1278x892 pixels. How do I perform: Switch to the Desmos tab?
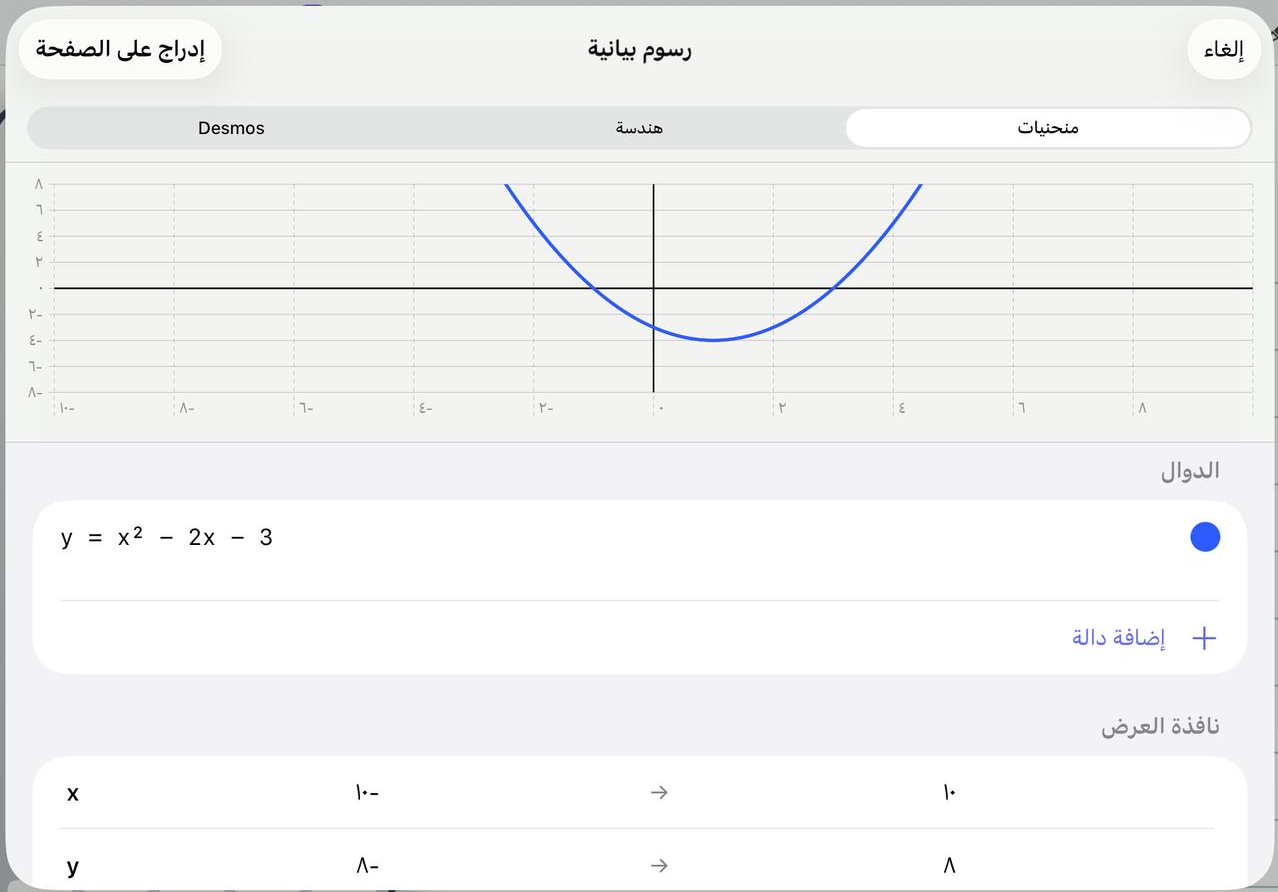(x=232, y=128)
